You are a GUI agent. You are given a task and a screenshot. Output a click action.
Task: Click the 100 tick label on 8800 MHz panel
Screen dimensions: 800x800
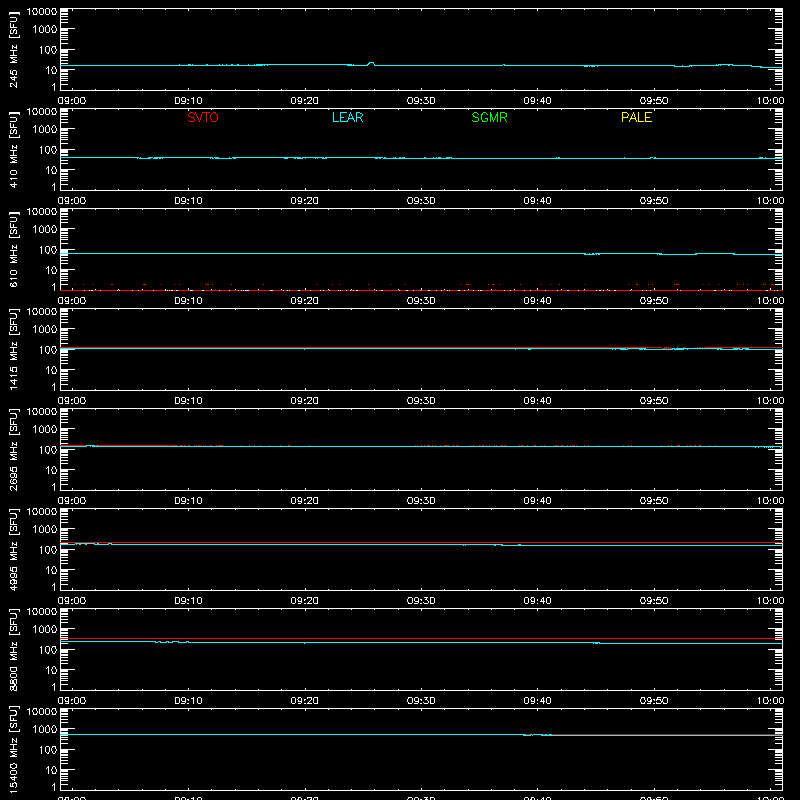click(x=48, y=650)
